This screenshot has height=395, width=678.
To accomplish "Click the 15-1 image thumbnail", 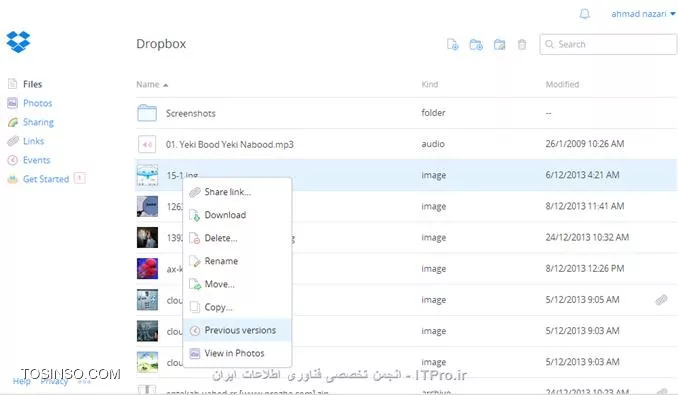I will (147, 175).
